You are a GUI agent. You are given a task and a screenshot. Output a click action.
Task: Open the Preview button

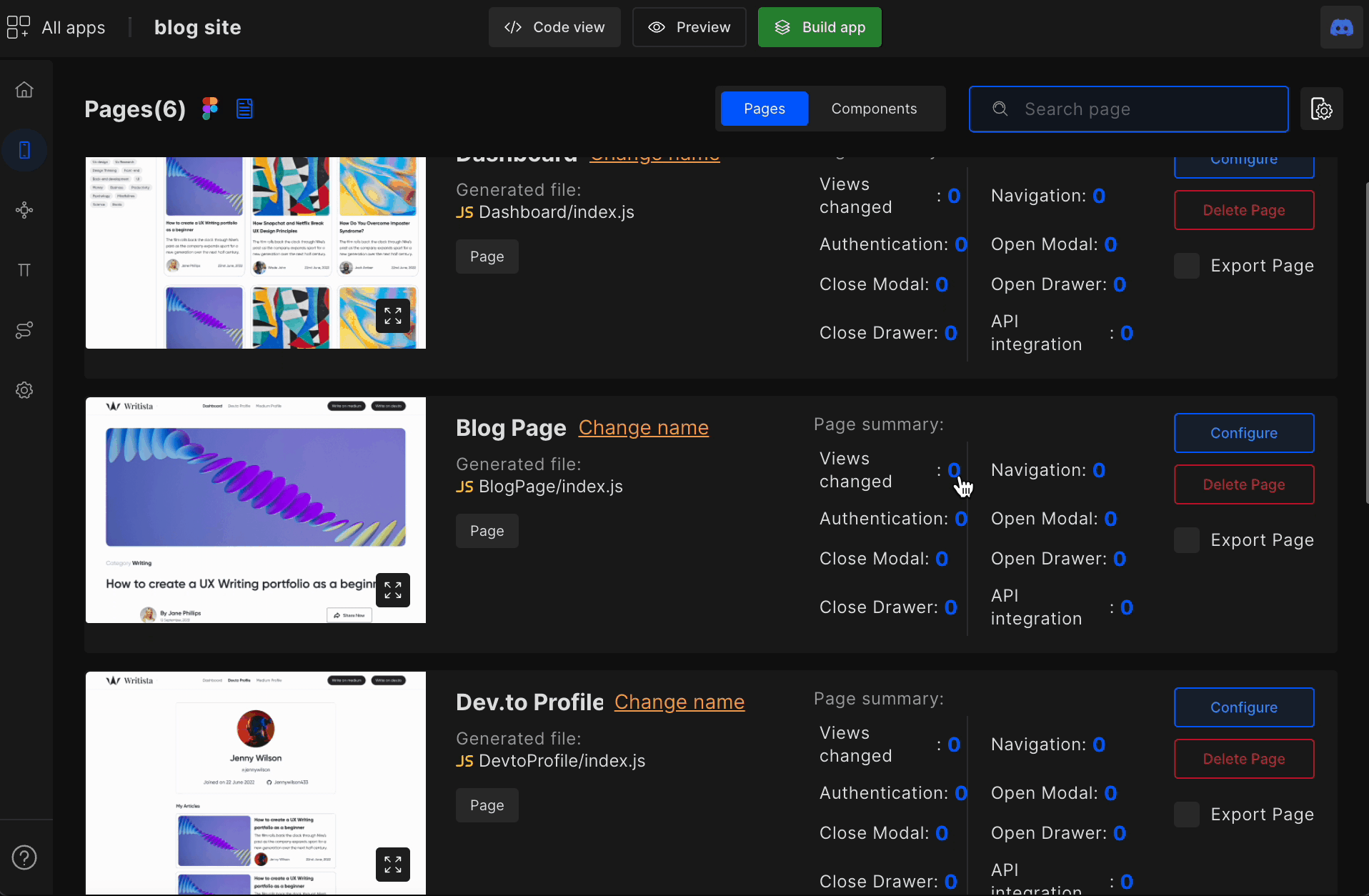point(689,27)
